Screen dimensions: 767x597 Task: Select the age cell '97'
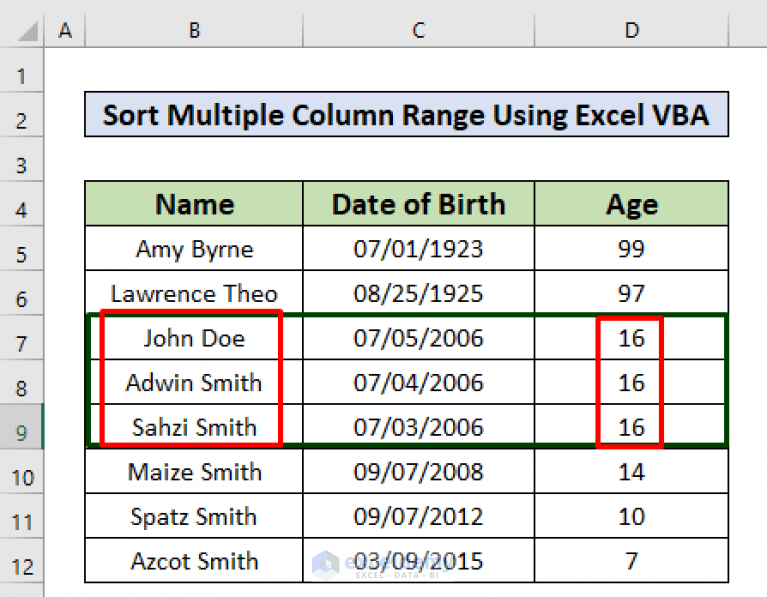tap(632, 293)
